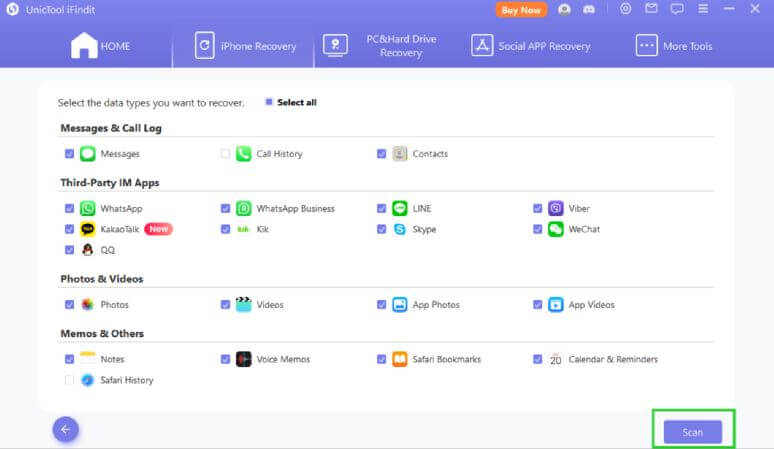Uncheck the Notes checkbox

69,359
